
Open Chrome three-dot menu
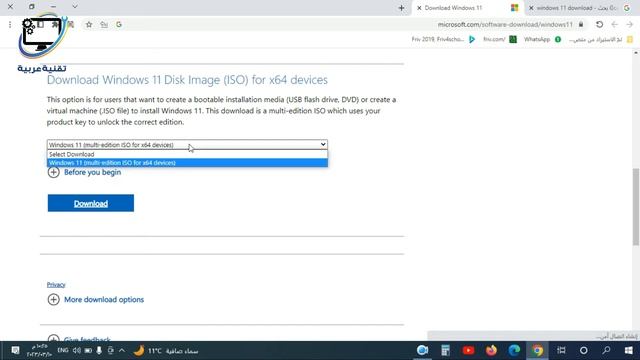[10, 24]
